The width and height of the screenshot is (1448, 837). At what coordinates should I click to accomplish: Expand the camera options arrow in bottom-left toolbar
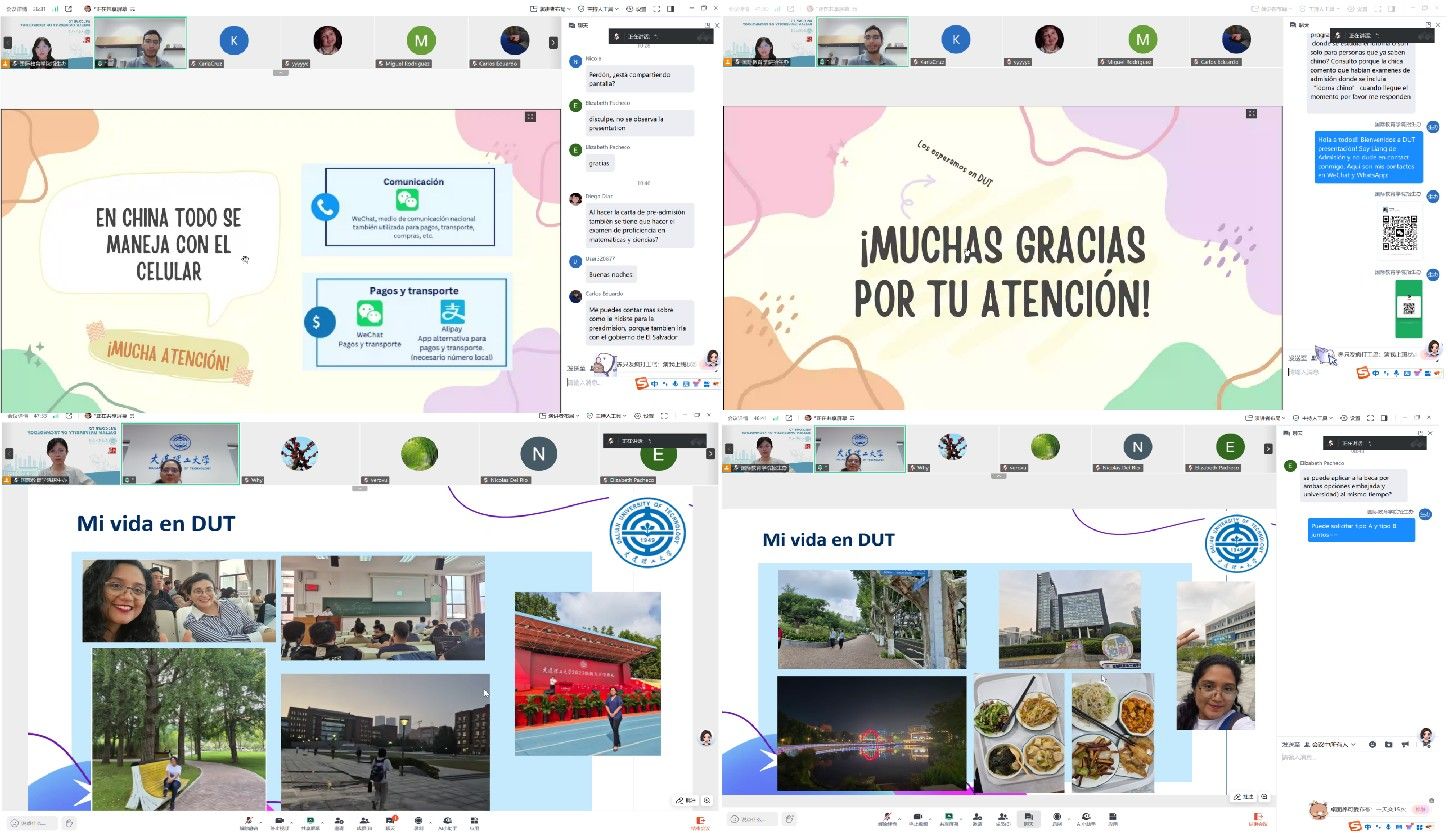click(x=292, y=820)
